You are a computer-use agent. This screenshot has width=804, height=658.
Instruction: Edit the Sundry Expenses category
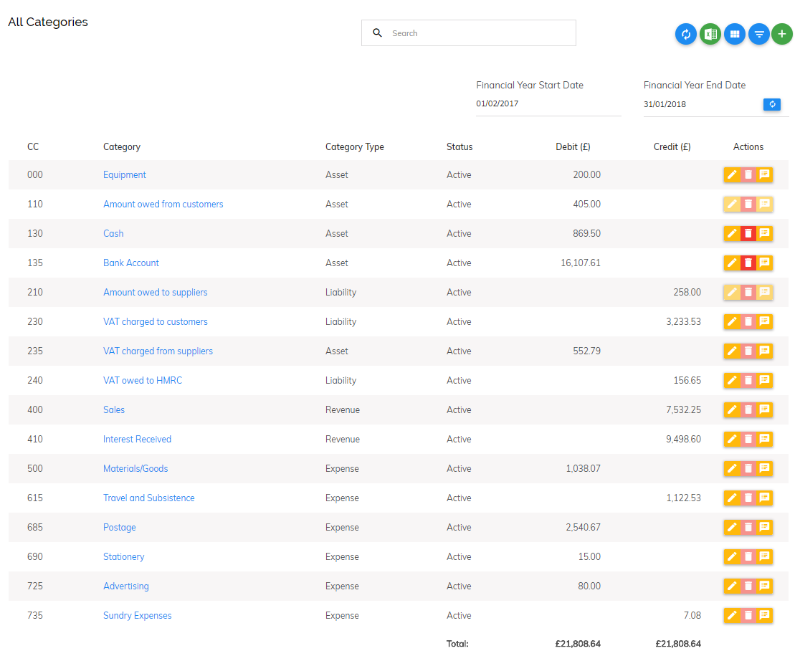click(732, 615)
